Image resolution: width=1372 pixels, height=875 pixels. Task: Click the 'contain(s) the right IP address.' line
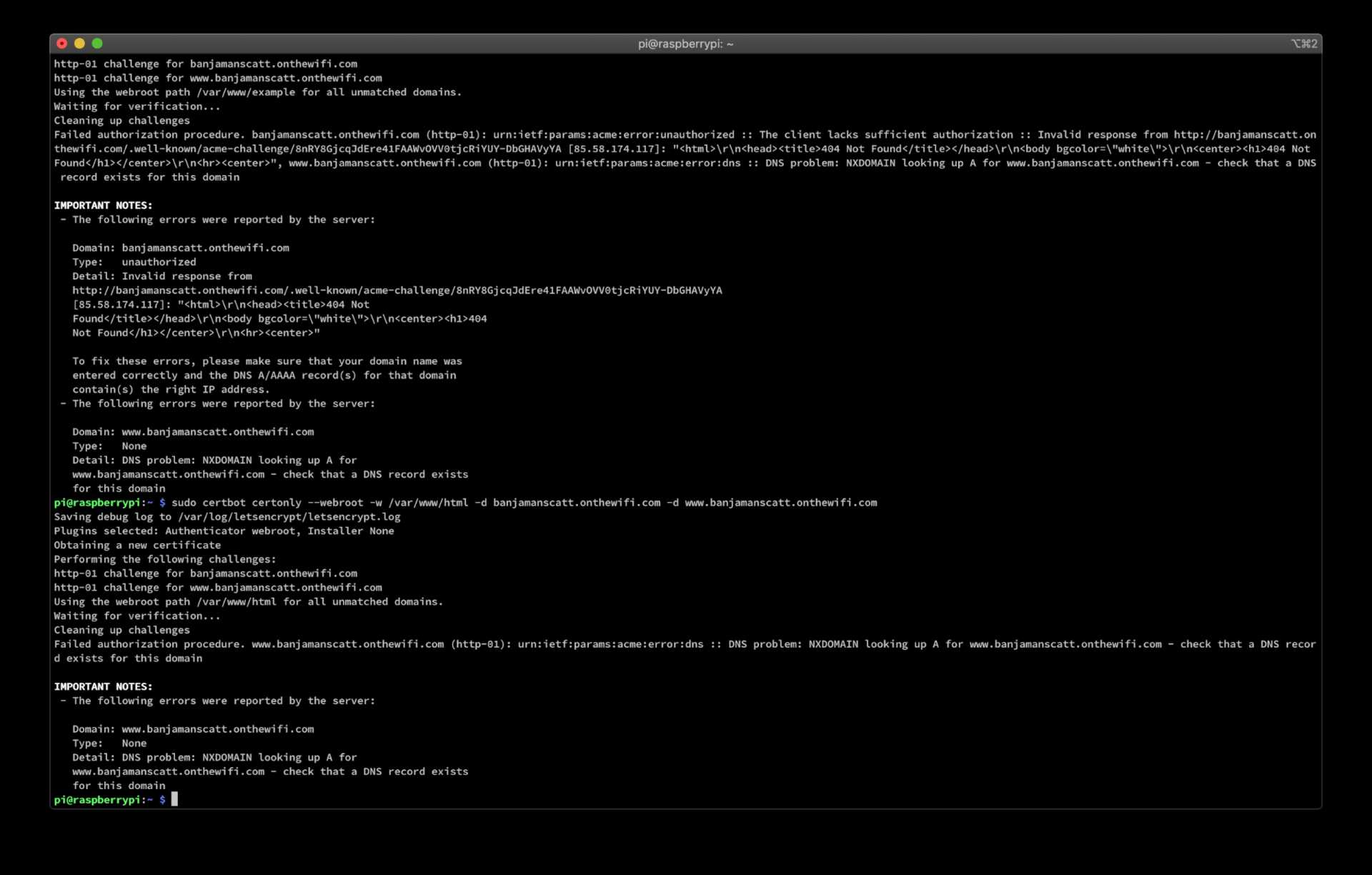coord(171,390)
